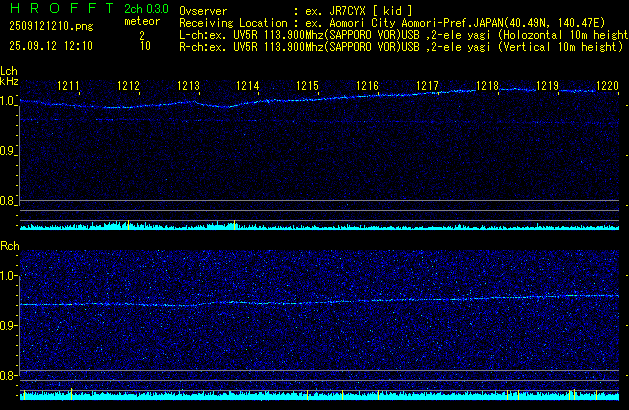629x410 pixels.
Task: Click the Lch 0.8 kHz axis label
Action: [7, 201]
